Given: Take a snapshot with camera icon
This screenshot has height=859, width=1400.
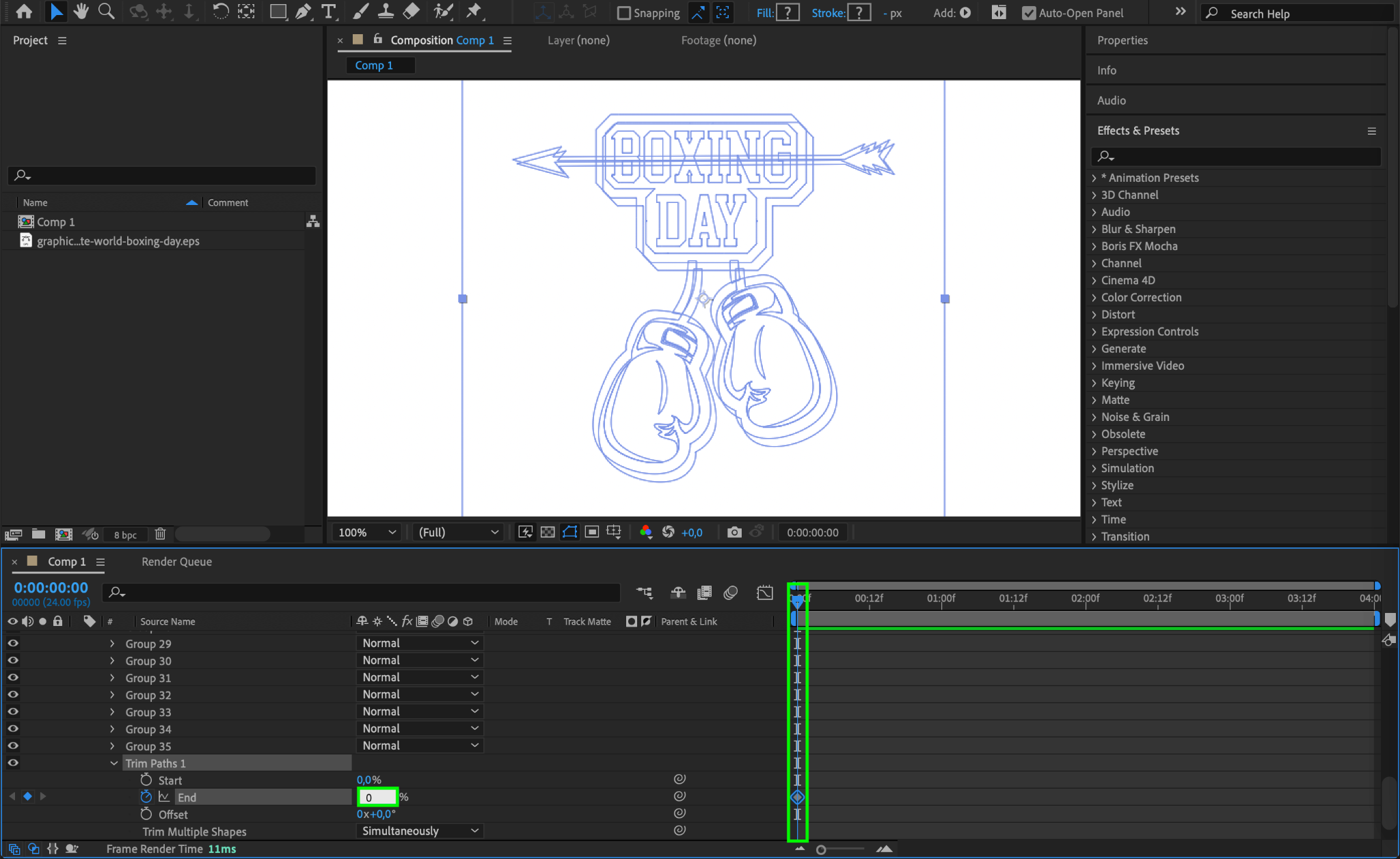Looking at the screenshot, I should pos(734,532).
